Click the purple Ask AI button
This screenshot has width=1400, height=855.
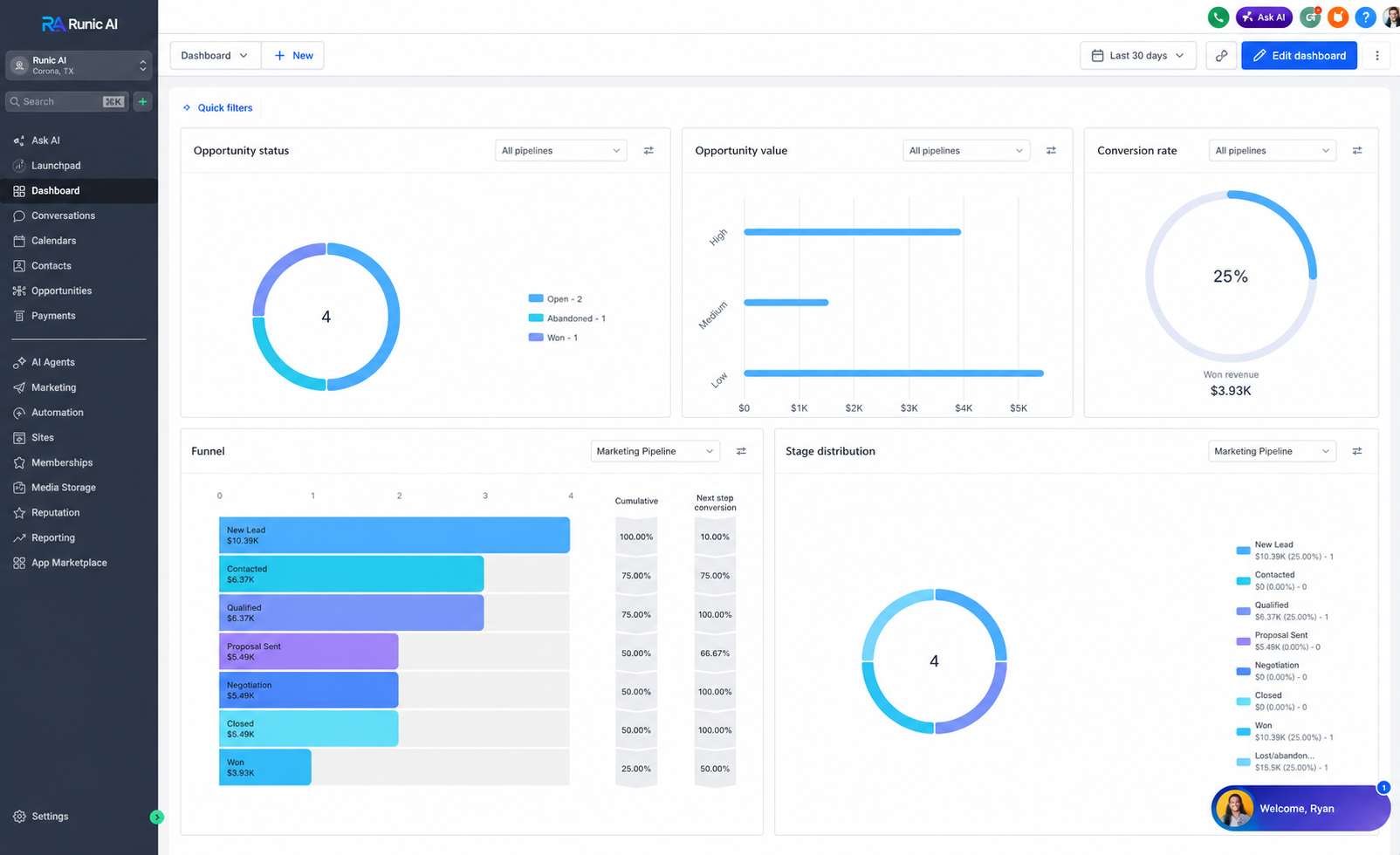[1264, 17]
